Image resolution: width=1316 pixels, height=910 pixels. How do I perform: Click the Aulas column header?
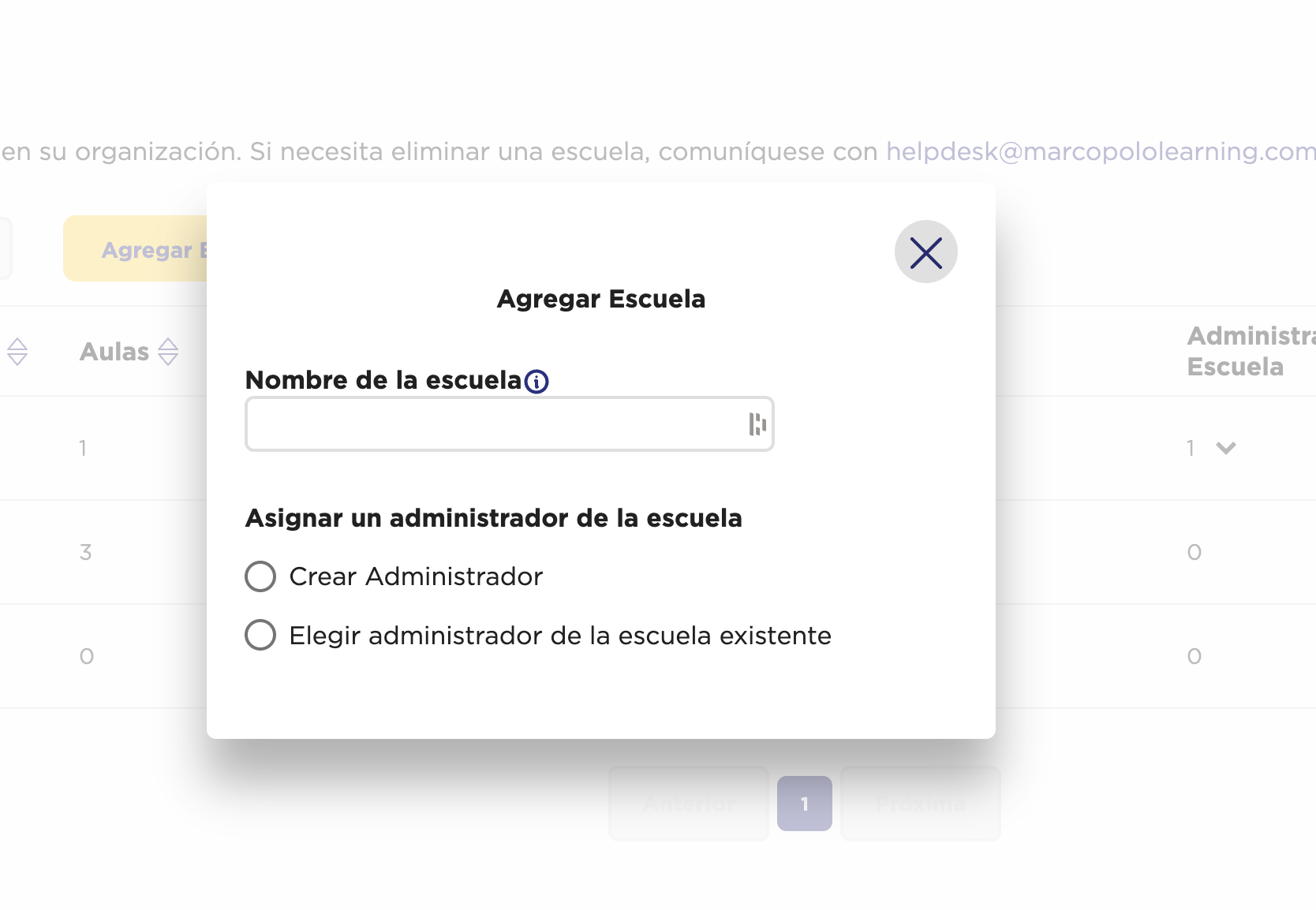point(114,352)
